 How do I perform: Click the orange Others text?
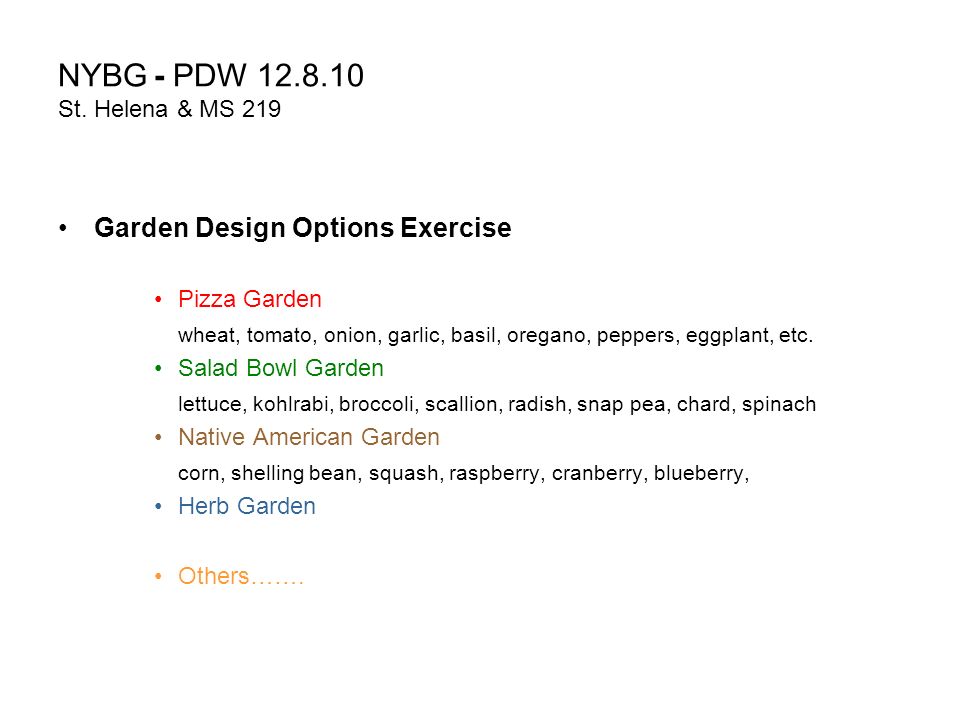point(241,576)
